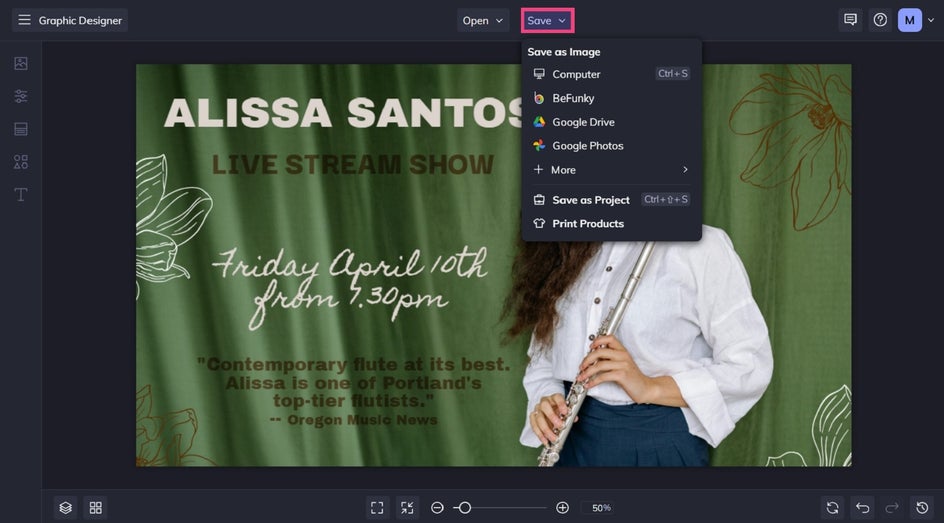
Task: Click the redo arrow icon
Action: click(892, 508)
